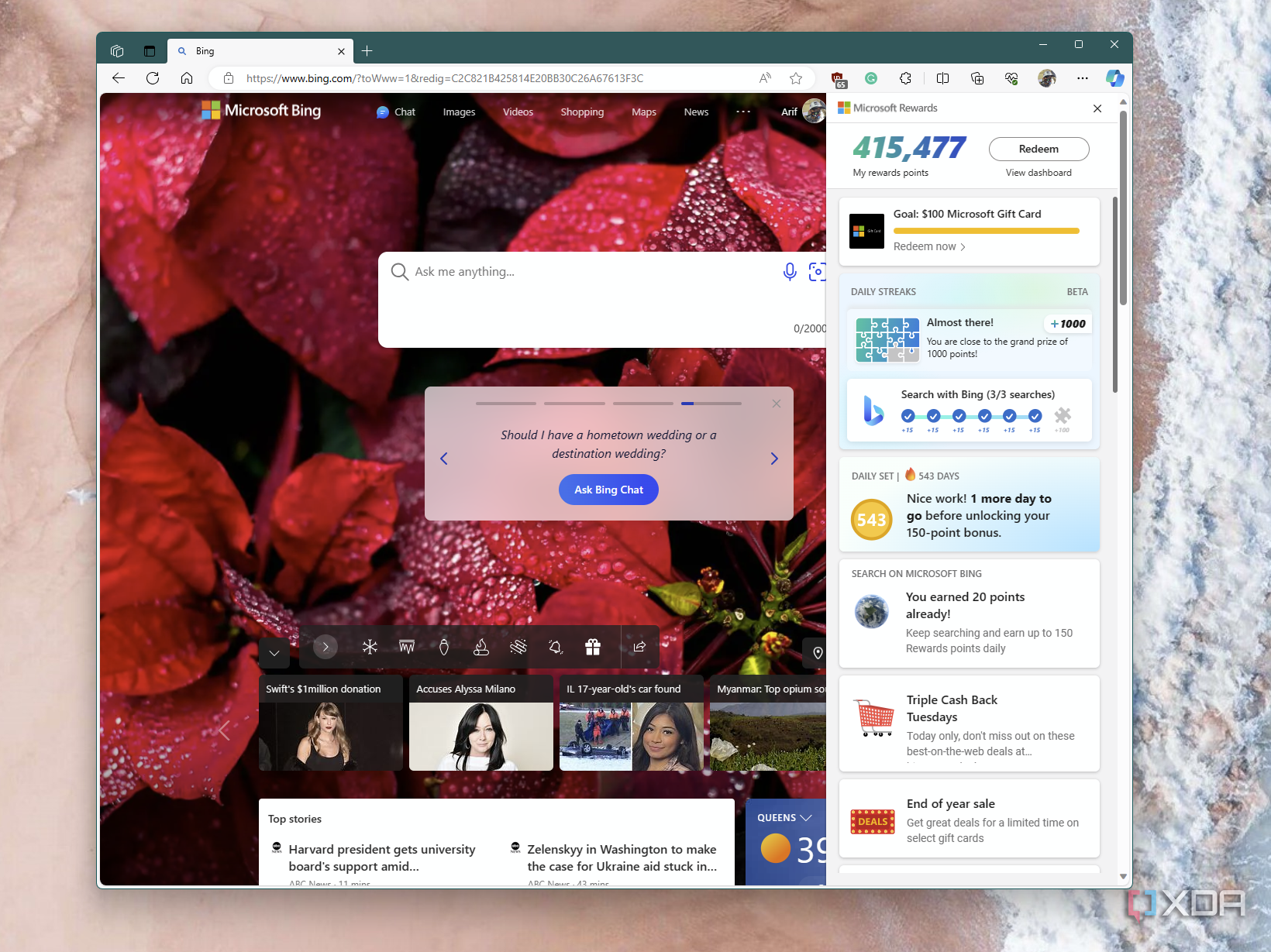Click the Extensions puzzle icon
Screen dimensions: 1271x952
point(905,78)
